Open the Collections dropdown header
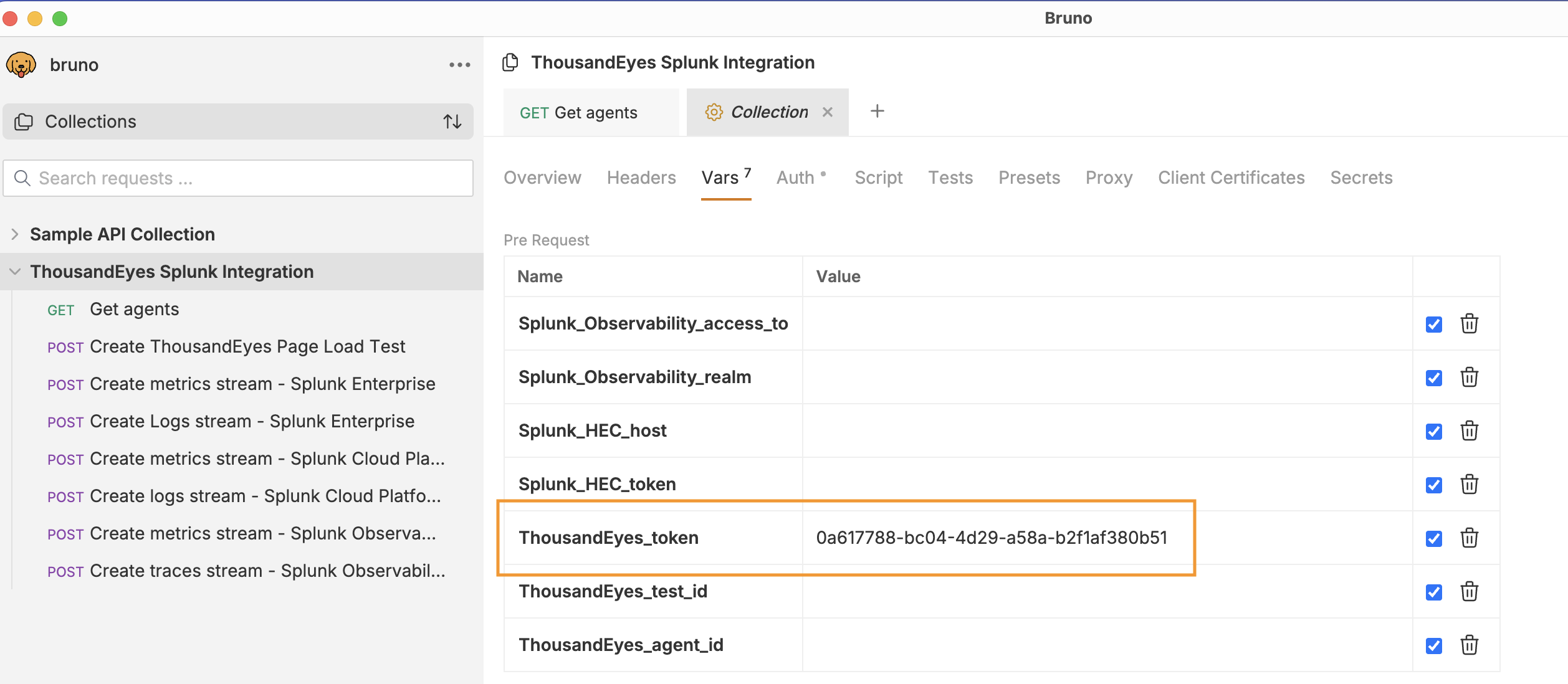Screen dimensions: 1568x684 (x=90, y=121)
